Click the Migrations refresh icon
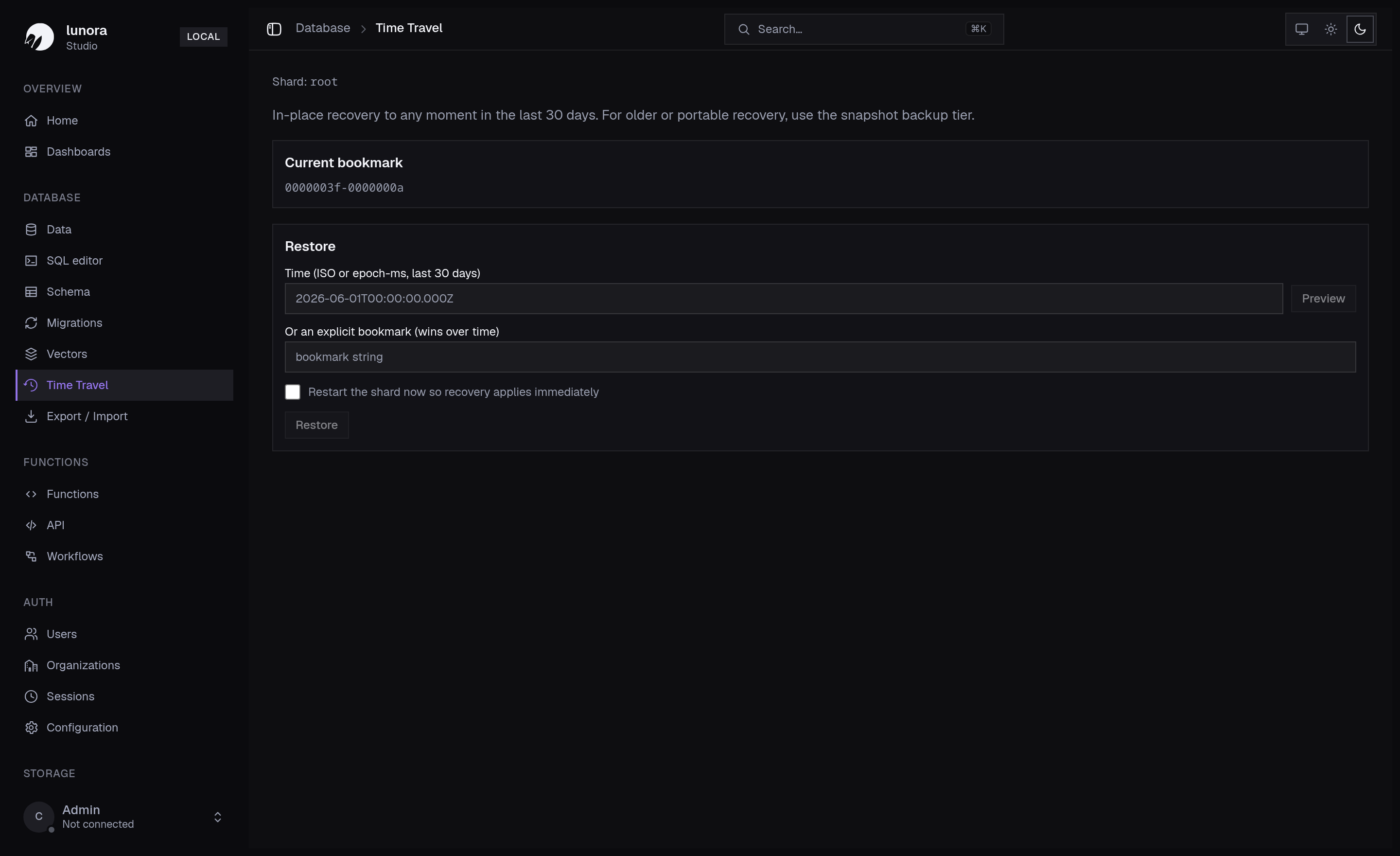This screenshot has width=1400, height=856. coord(31,323)
